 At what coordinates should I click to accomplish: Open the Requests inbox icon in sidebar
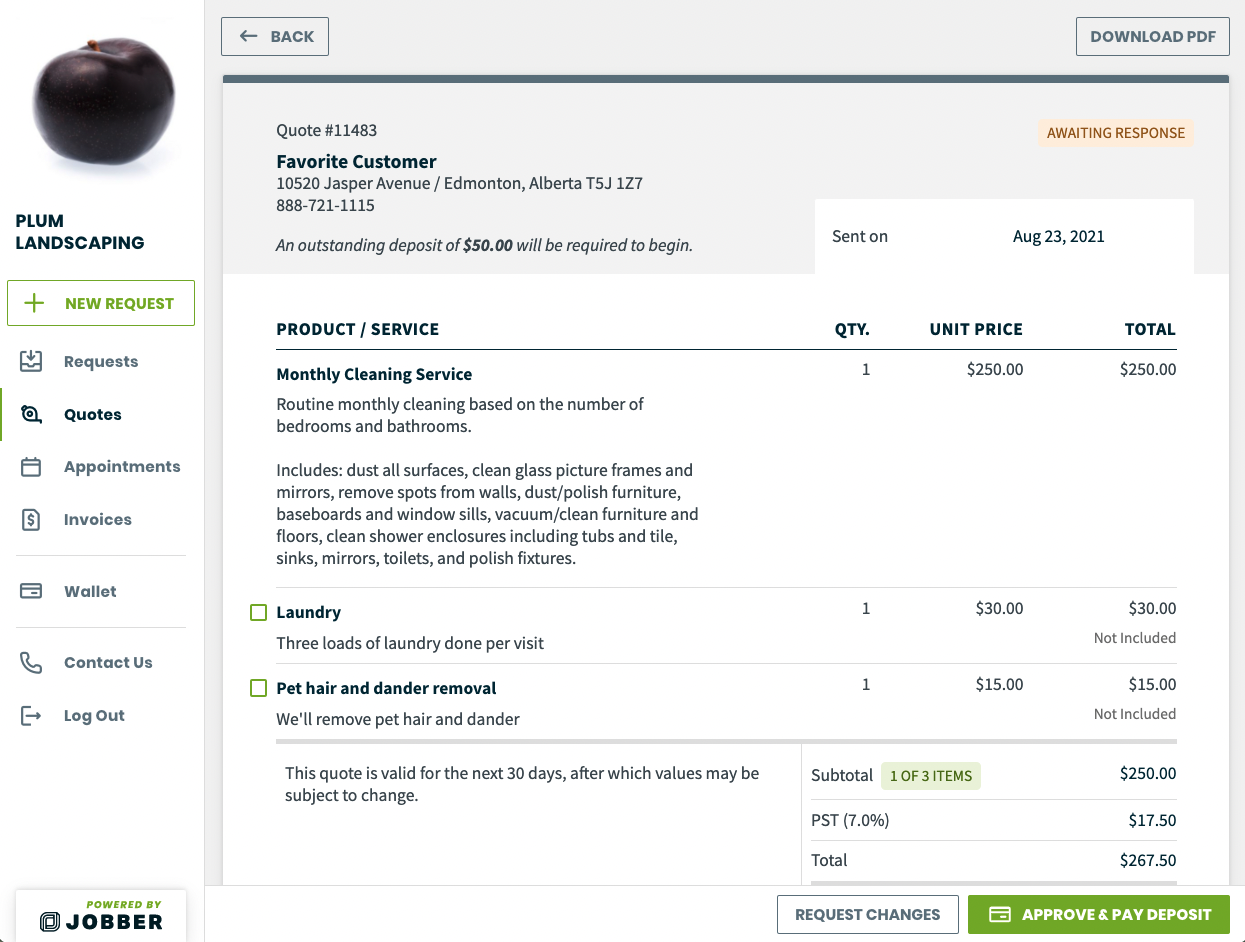pos(31,362)
